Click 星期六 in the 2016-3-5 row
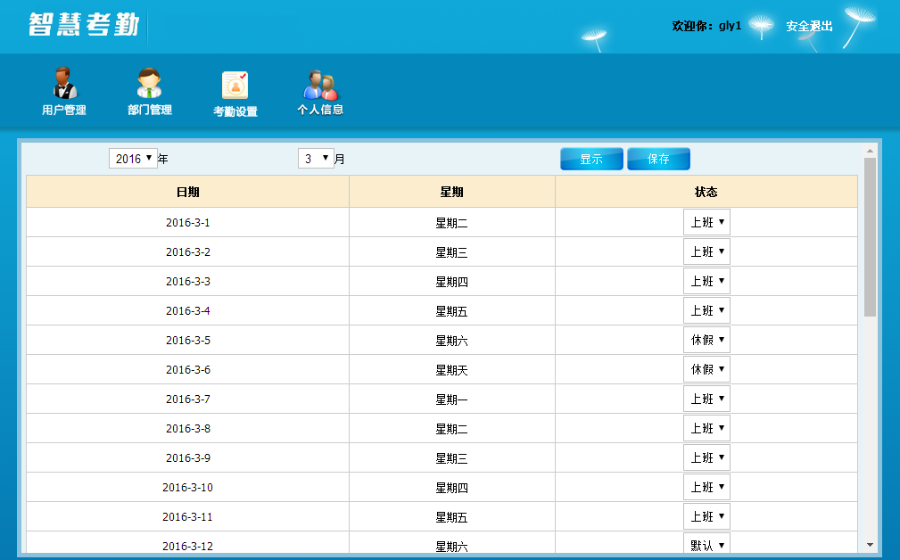This screenshot has height=560, width=900. point(452,341)
